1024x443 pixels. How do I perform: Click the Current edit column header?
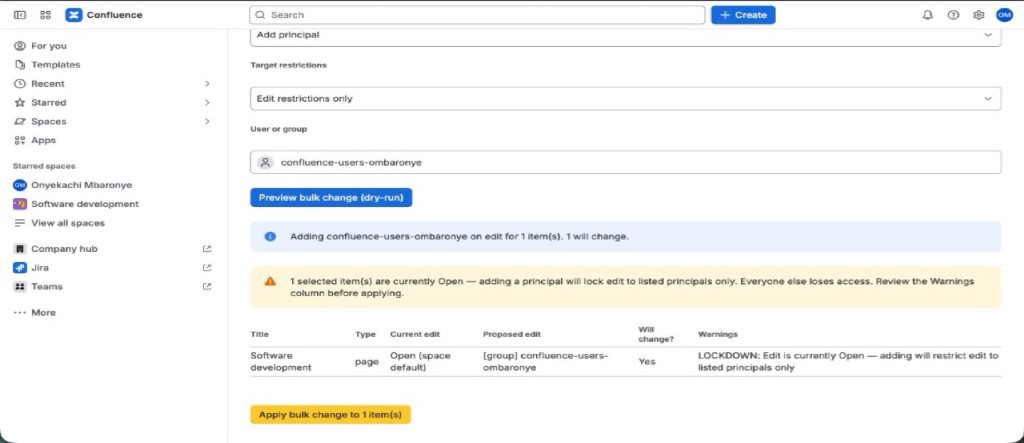pyautogui.click(x=415, y=334)
